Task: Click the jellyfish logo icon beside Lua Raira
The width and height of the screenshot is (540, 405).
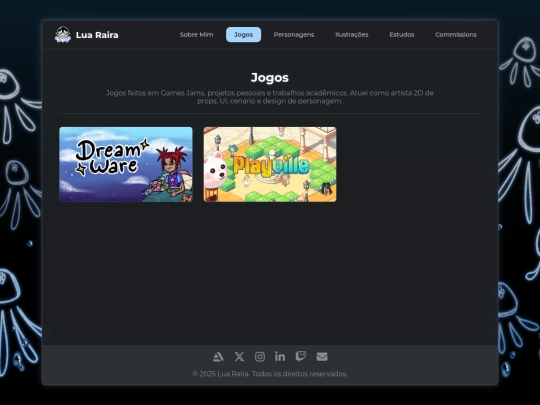Action: [x=63, y=35]
